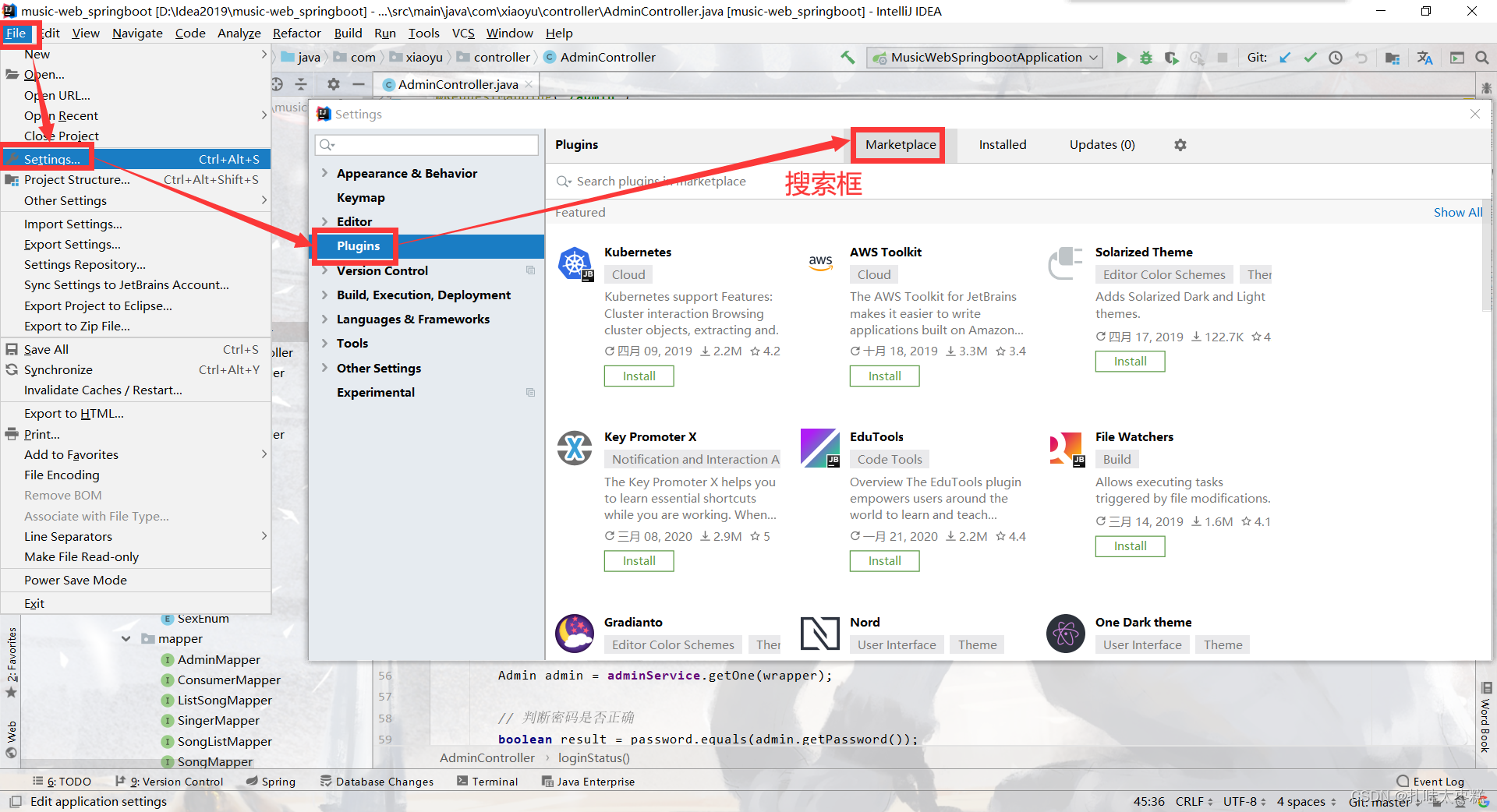Click the Nord plugin logo
Screen dimensions: 1497x812
tap(820, 633)
